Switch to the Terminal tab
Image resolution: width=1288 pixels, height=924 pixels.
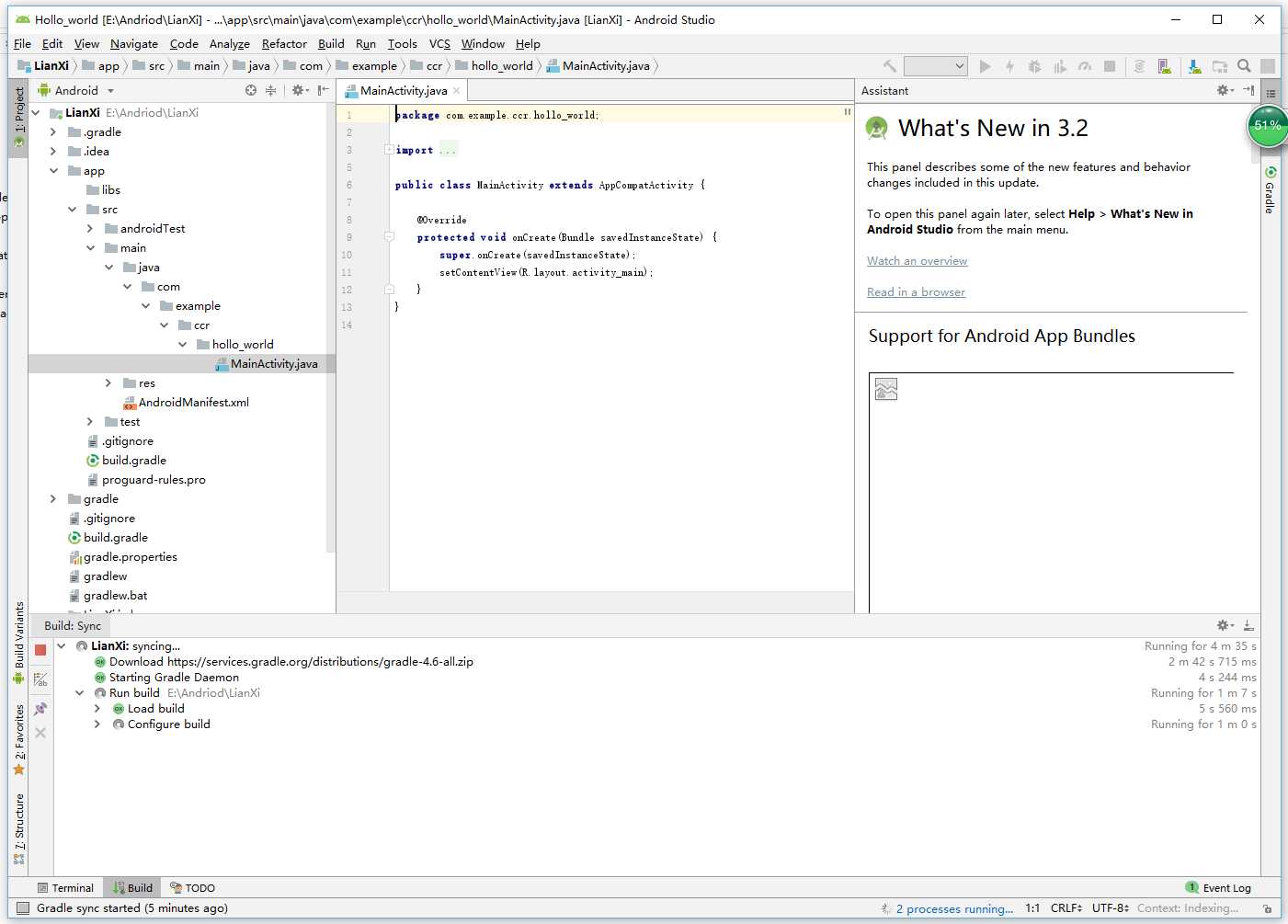pos(65,888)
